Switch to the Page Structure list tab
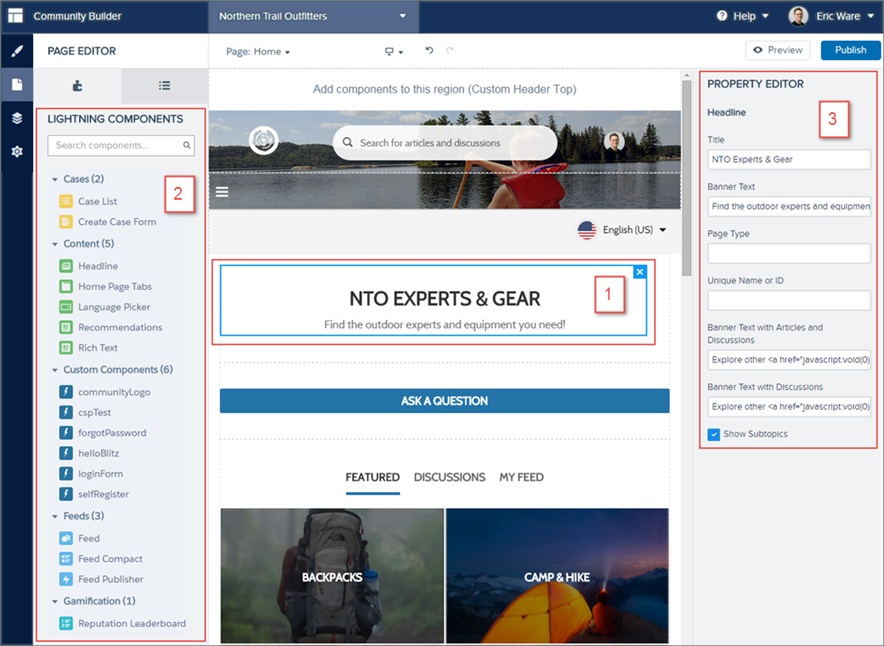 pyautogui.click(x=164, y=86)
